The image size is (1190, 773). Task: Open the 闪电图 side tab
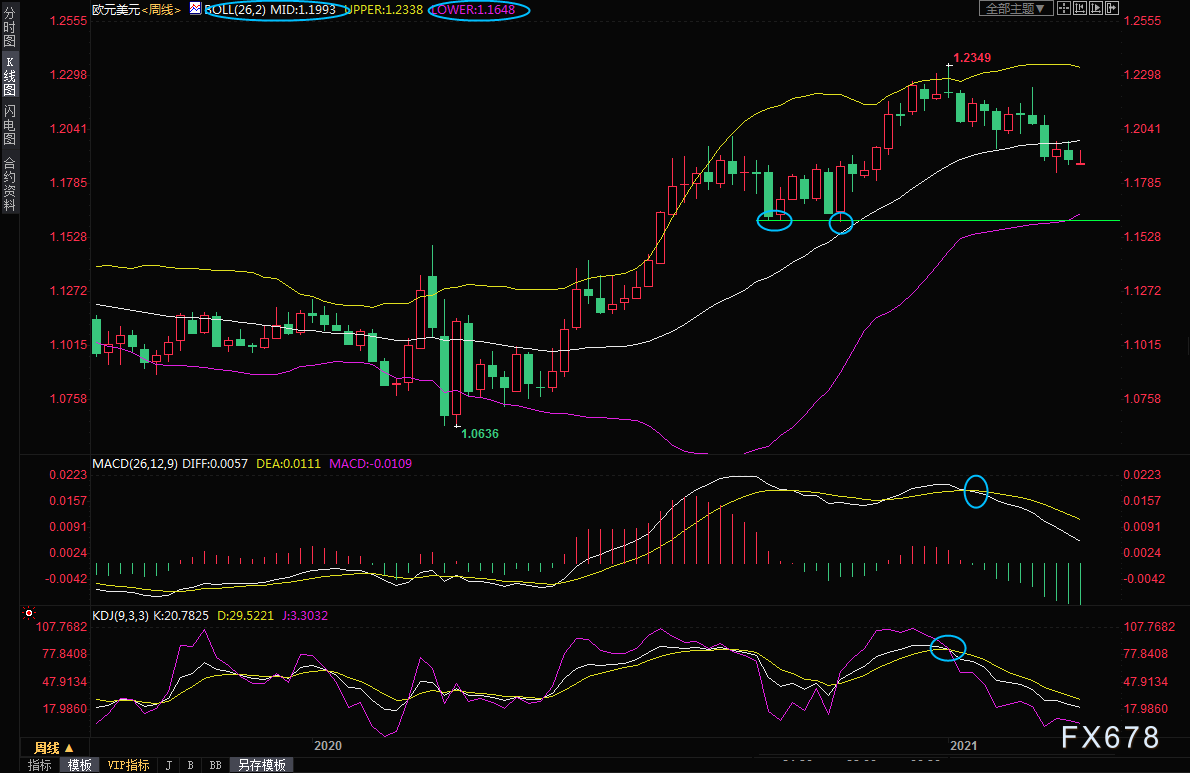pyautogui.click(x=9, y=124)
